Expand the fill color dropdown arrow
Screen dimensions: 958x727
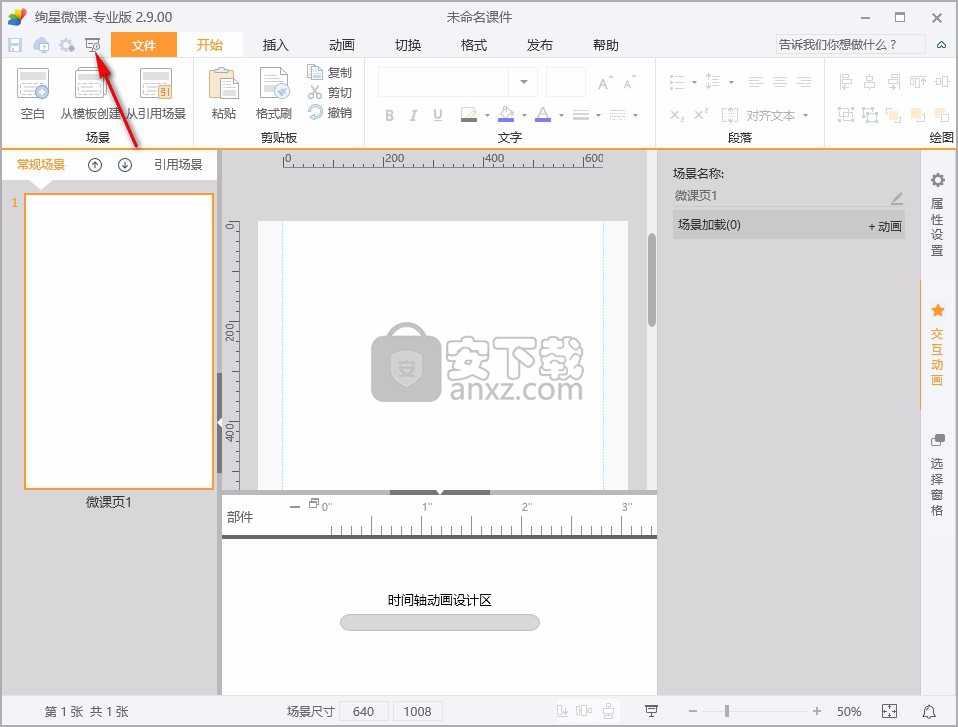tap(524, 115)
